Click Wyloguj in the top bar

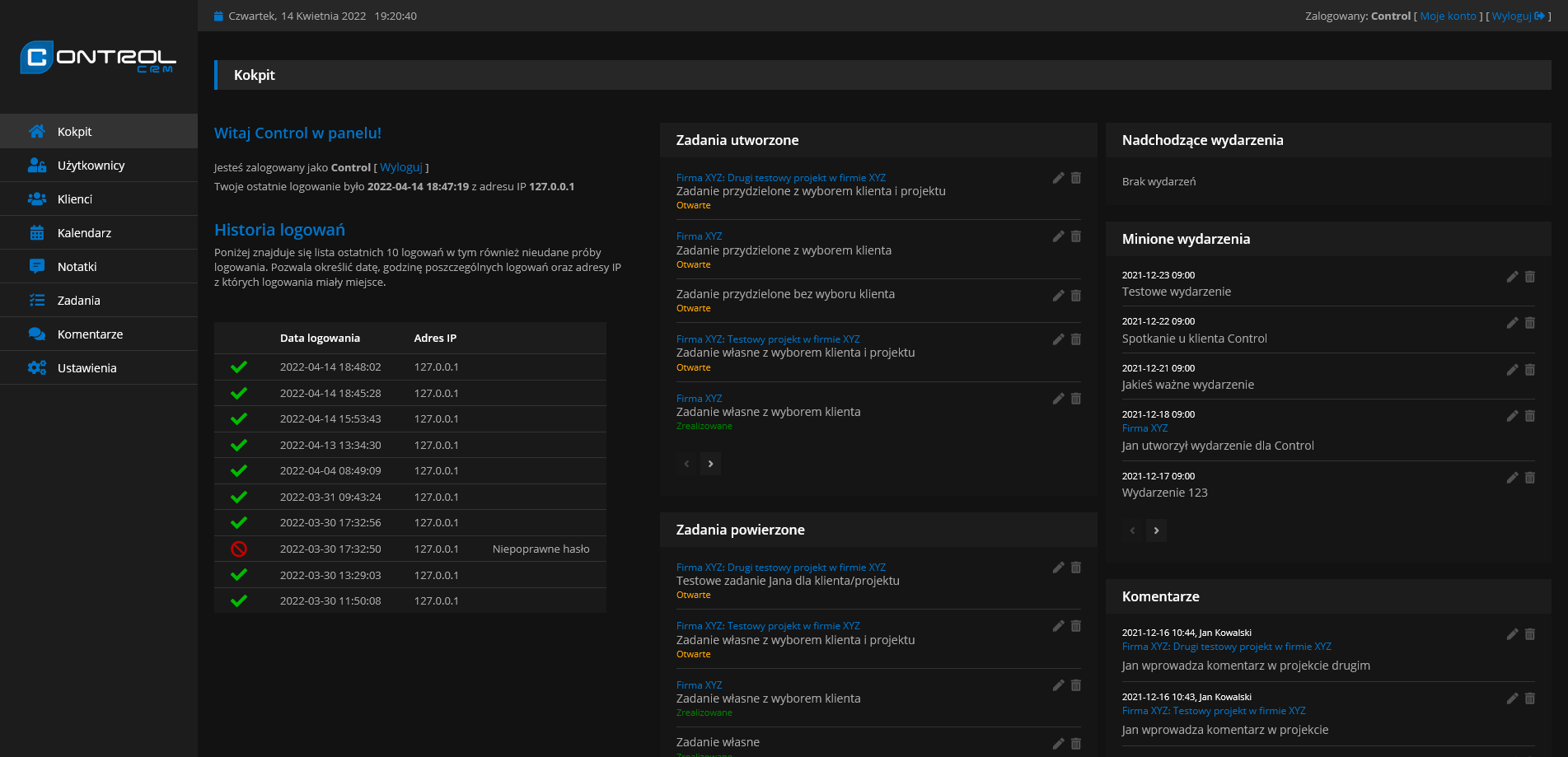point(1518,16)
